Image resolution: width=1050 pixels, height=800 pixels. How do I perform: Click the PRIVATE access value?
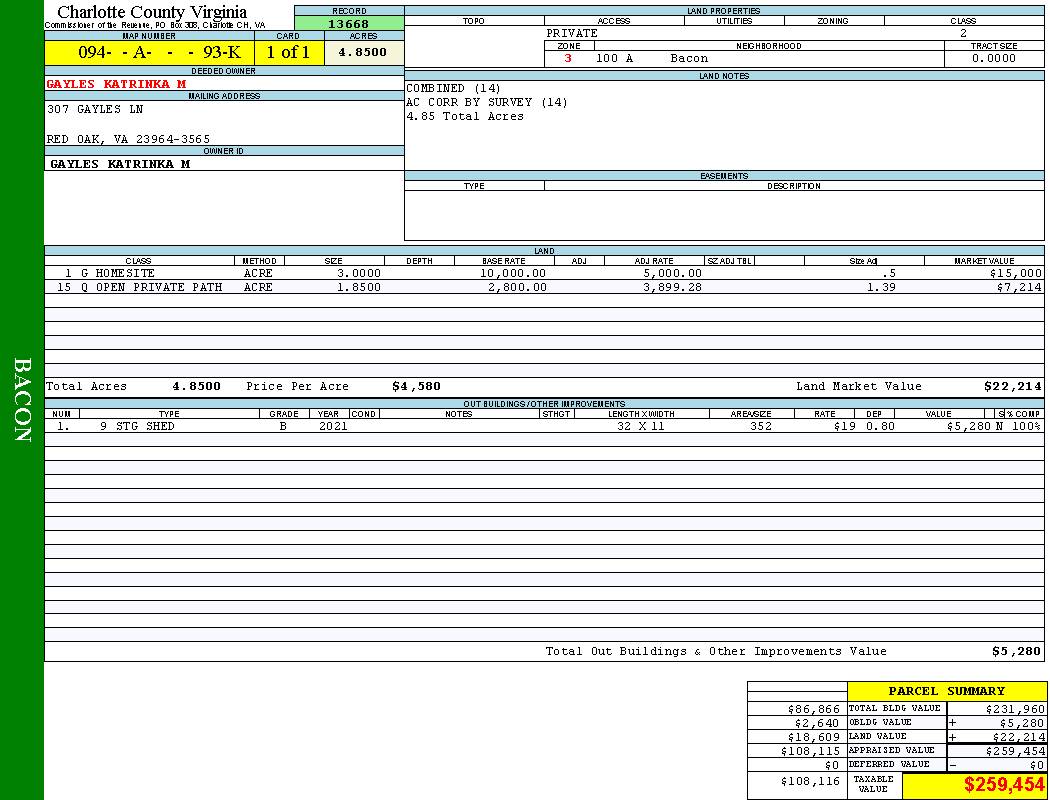(572, 33)
